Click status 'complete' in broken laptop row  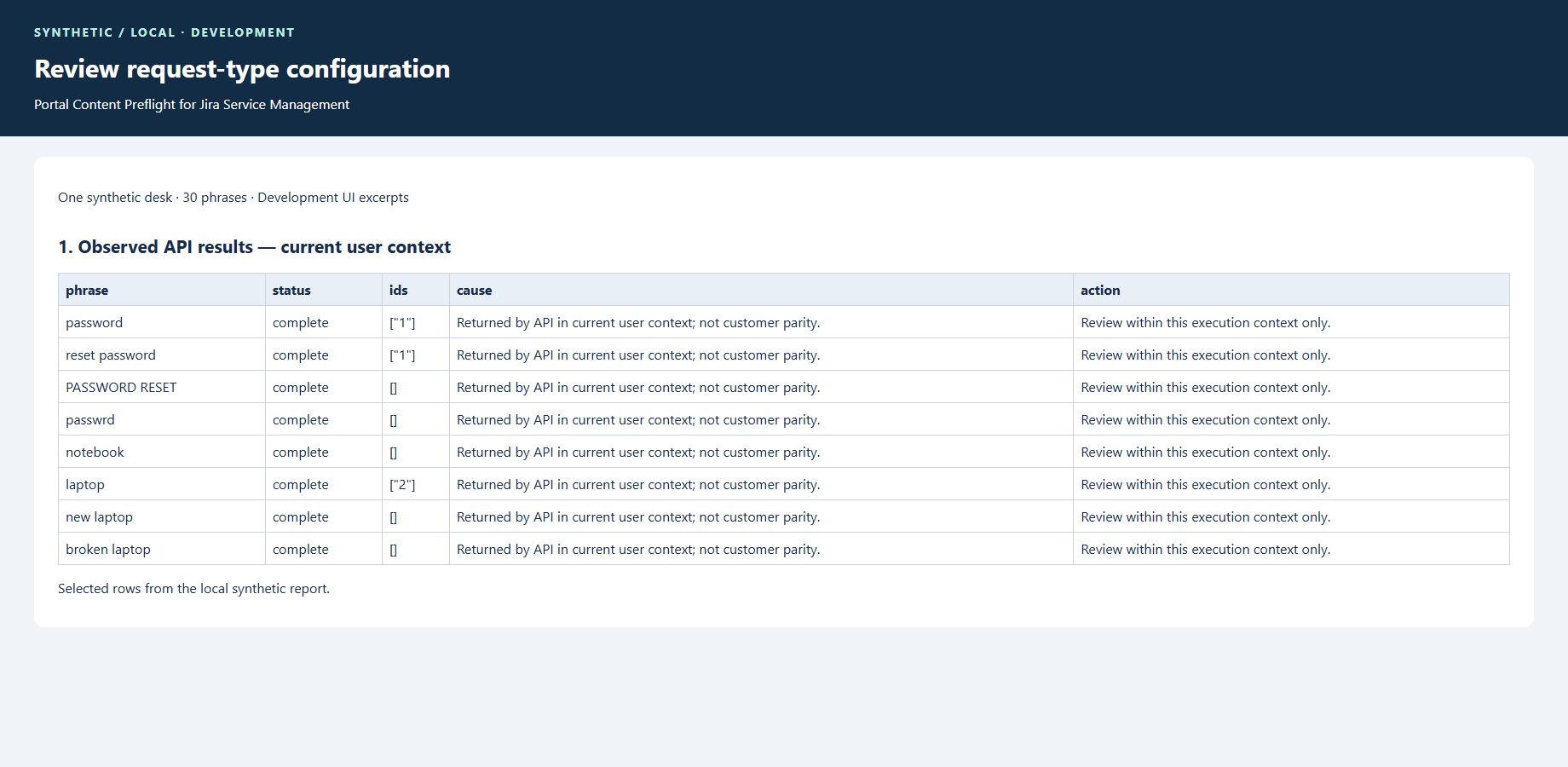point(301,550)
